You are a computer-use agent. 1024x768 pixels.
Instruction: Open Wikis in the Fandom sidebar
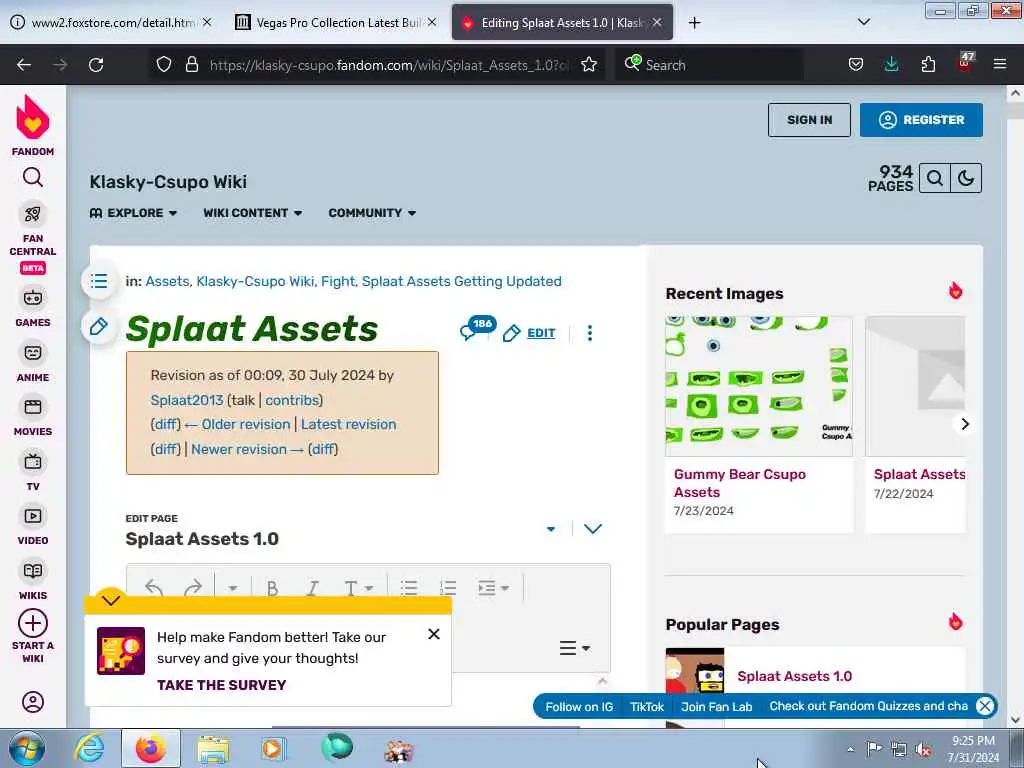tap(33, 580)
